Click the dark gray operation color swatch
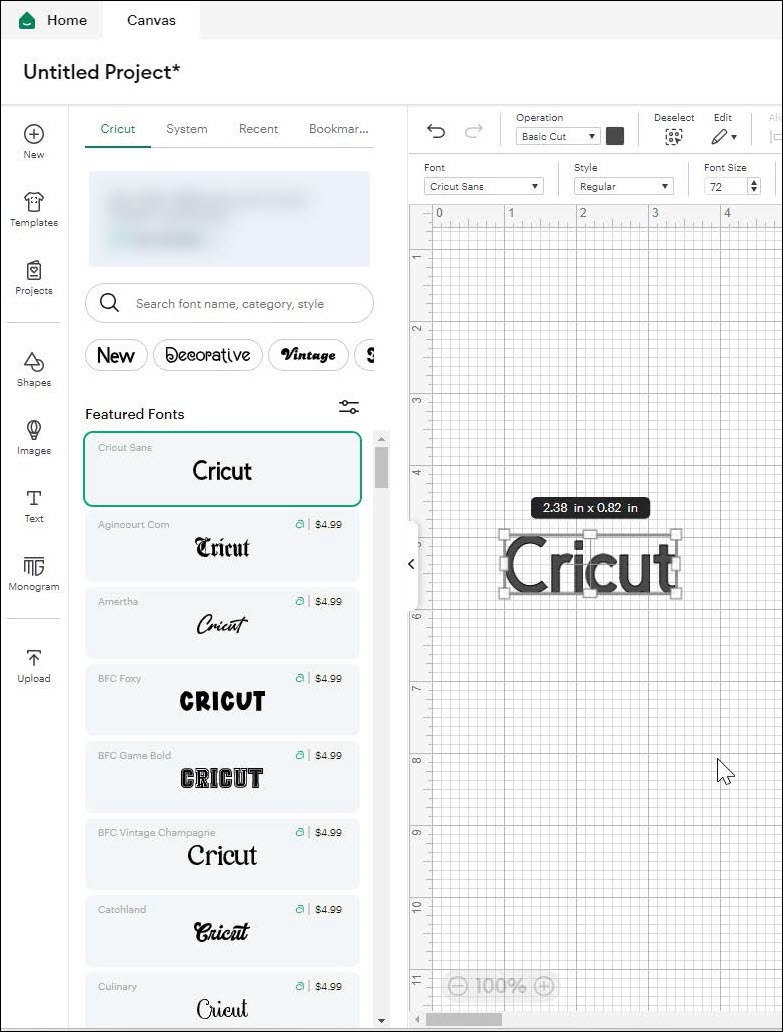 [615, 136]
